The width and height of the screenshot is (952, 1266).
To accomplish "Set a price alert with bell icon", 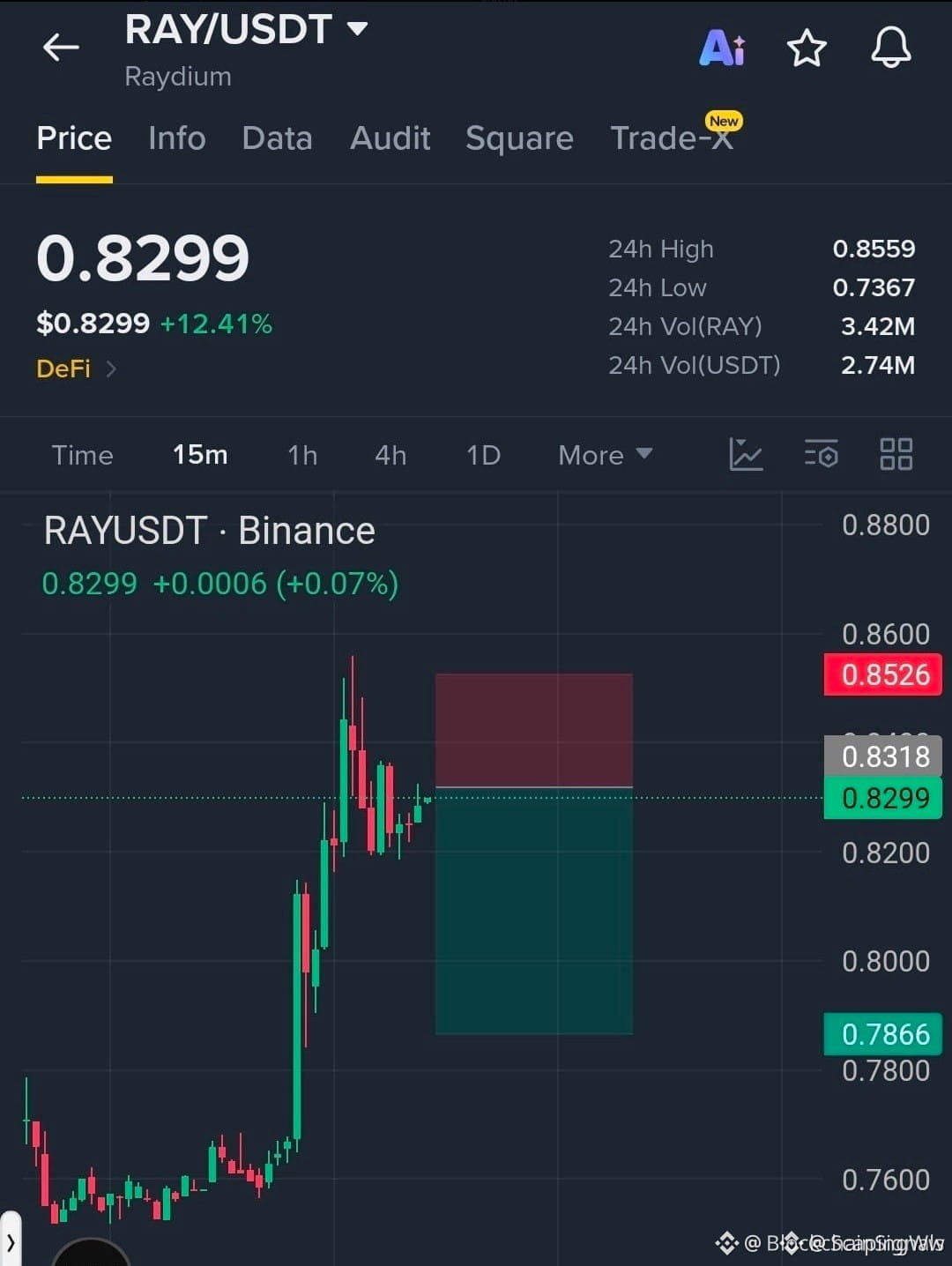I will point(891,47).
